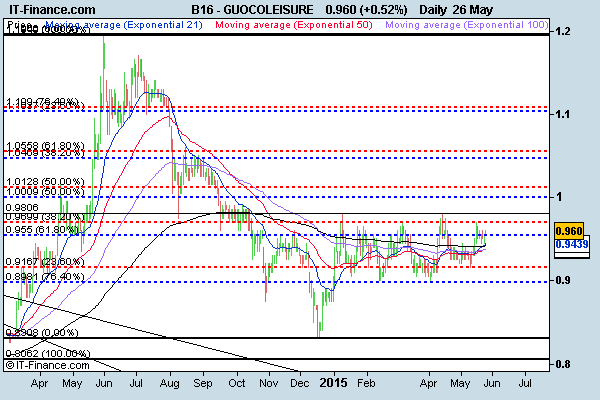Image resolution: width=600 pixels, height=400 pixels.
Task: Click the © IT-Finance.com copyright text
Action: pyautogui.click(x=48, y=366)
